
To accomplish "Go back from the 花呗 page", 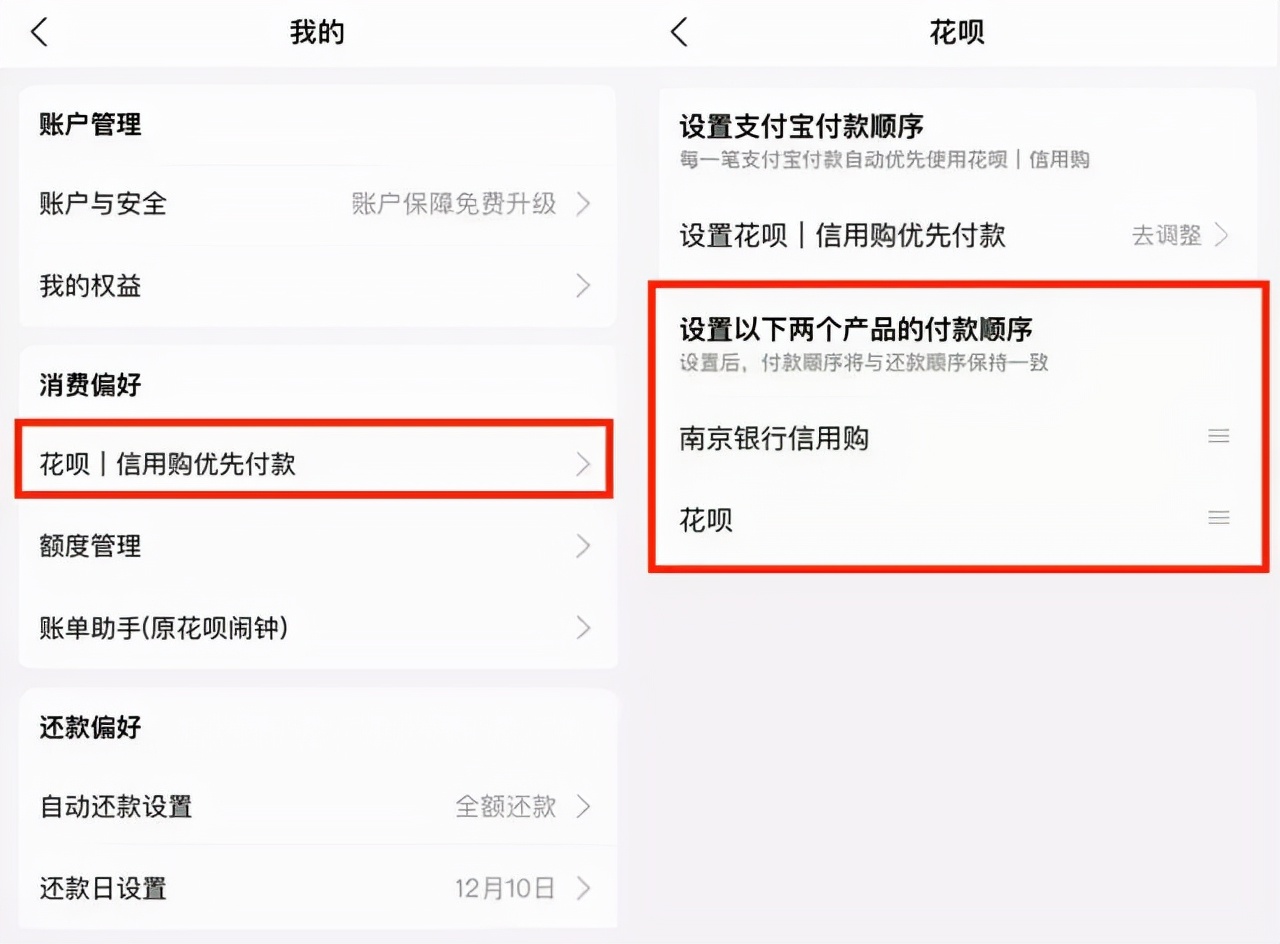I will coord(679,32).
